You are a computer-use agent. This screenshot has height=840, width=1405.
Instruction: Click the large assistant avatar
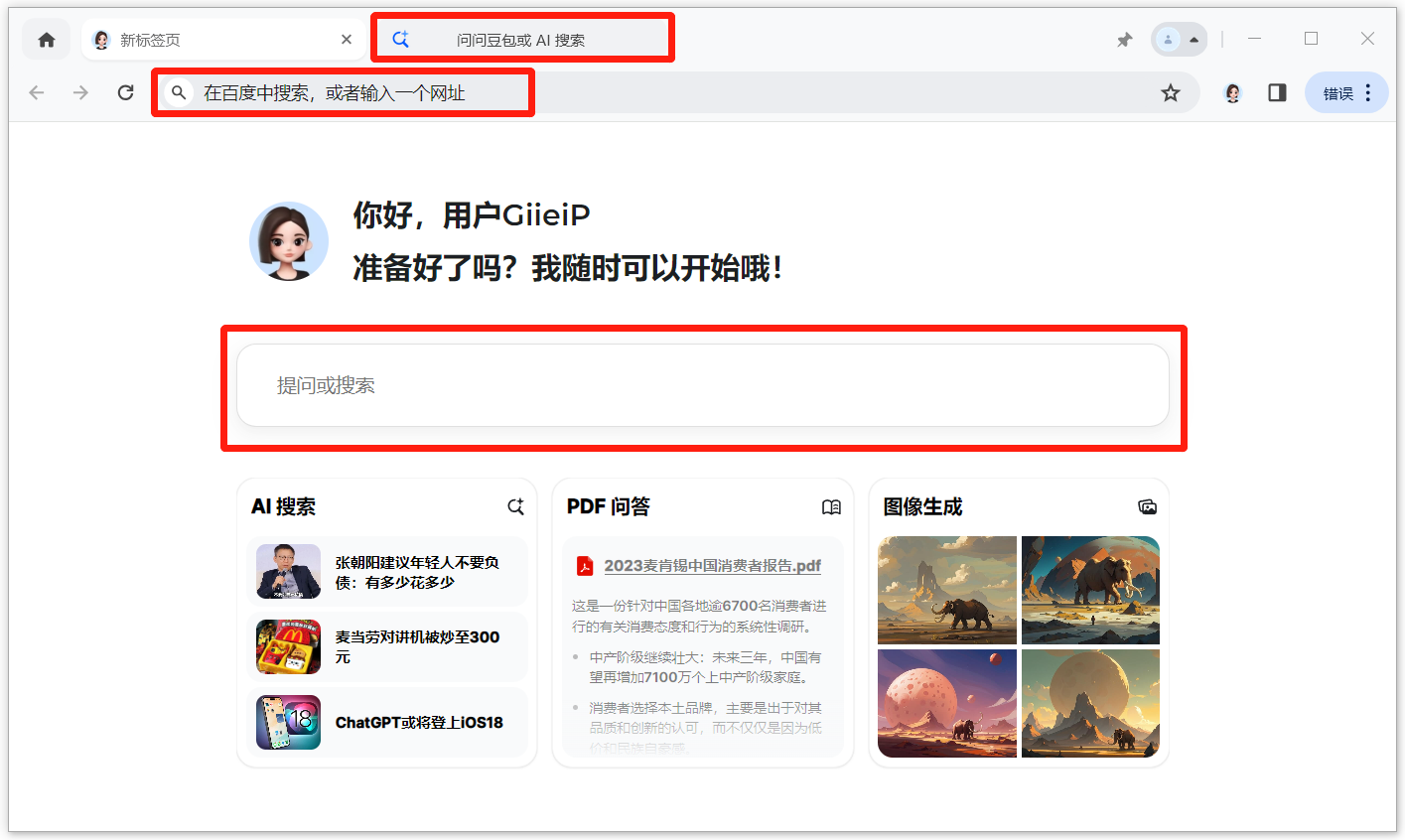pyautogui.click(x=289, y=241)
